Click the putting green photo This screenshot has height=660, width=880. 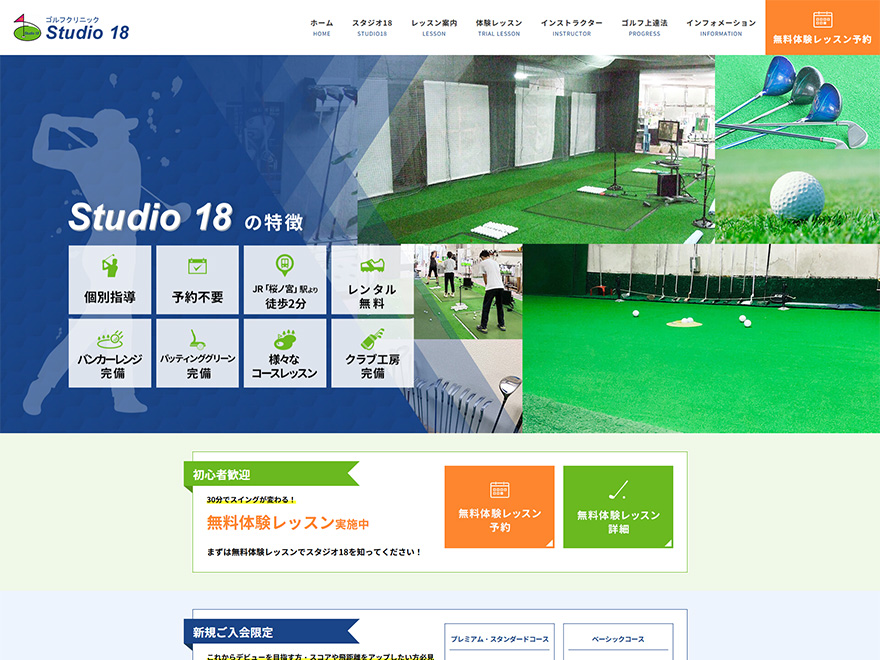(701, 338)
